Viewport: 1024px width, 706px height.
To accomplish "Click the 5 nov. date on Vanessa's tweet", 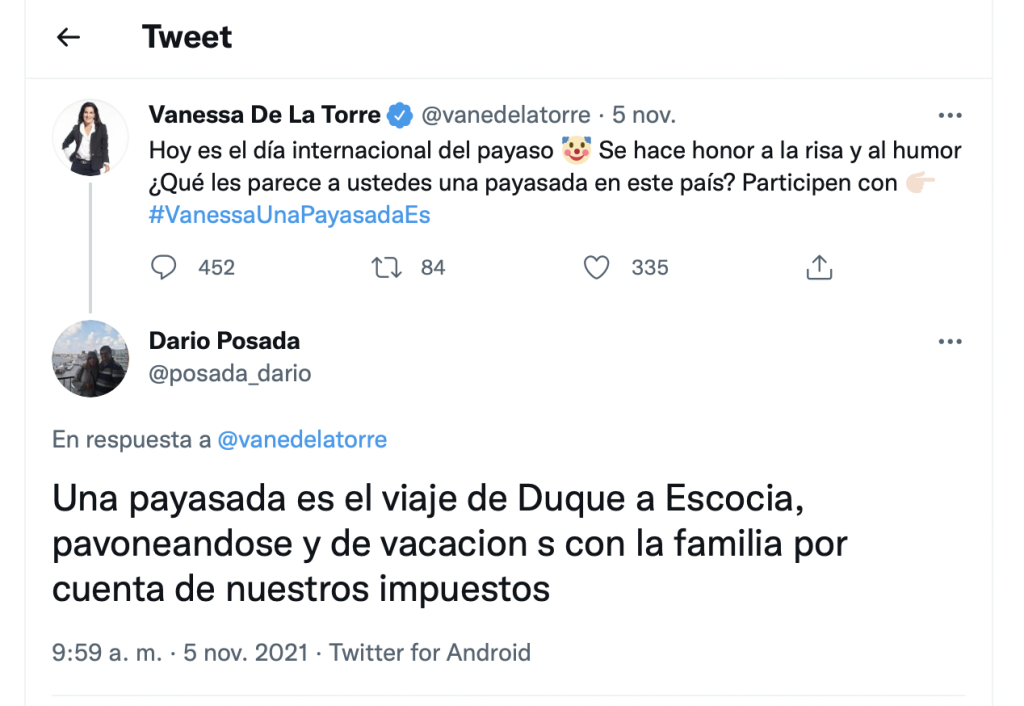I will pos(644,116).
